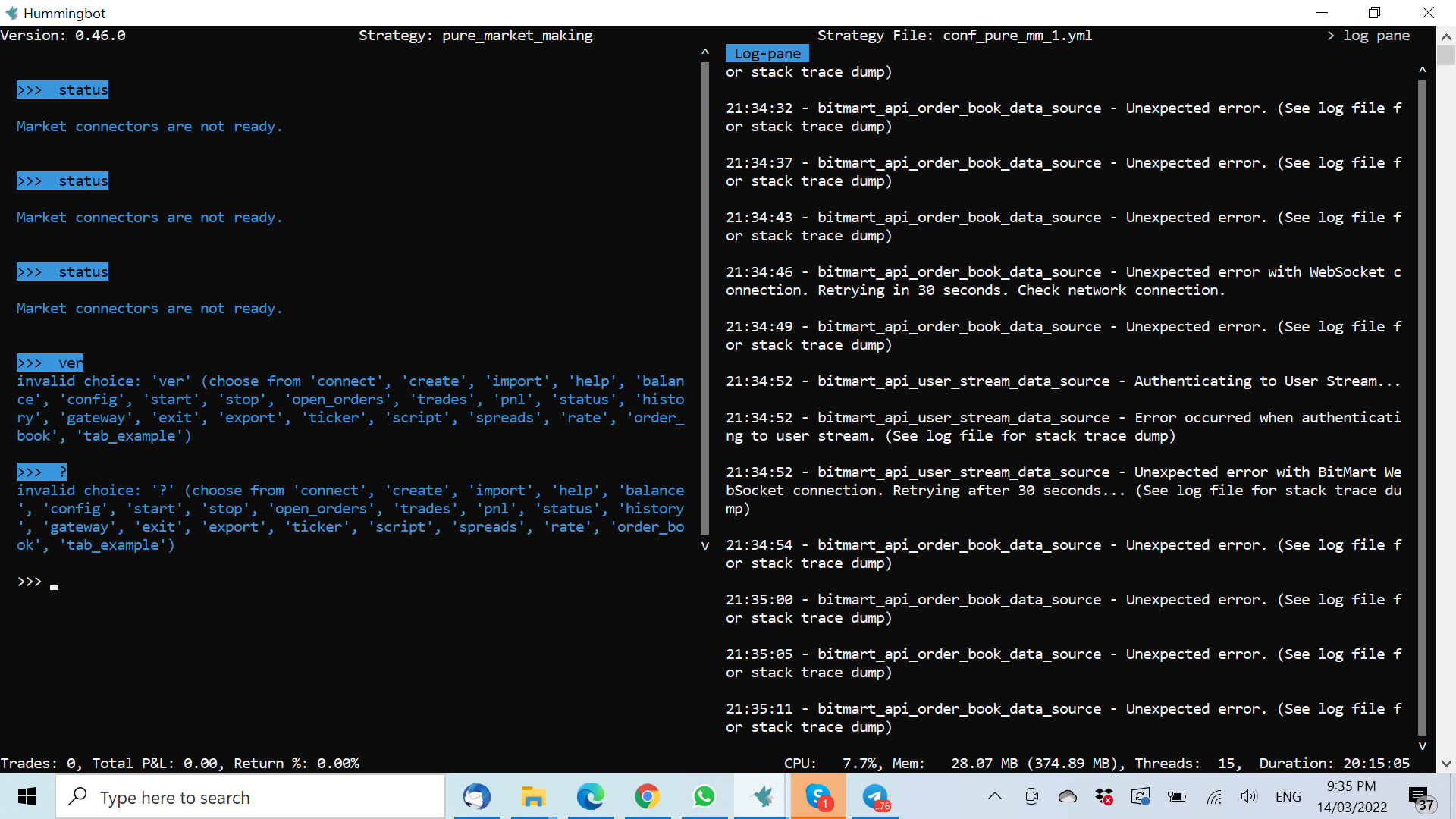Screen dimensions: 1456x819
Task: Click the 21:34:46 WebSocket error log line
Action: [1063, 281]
